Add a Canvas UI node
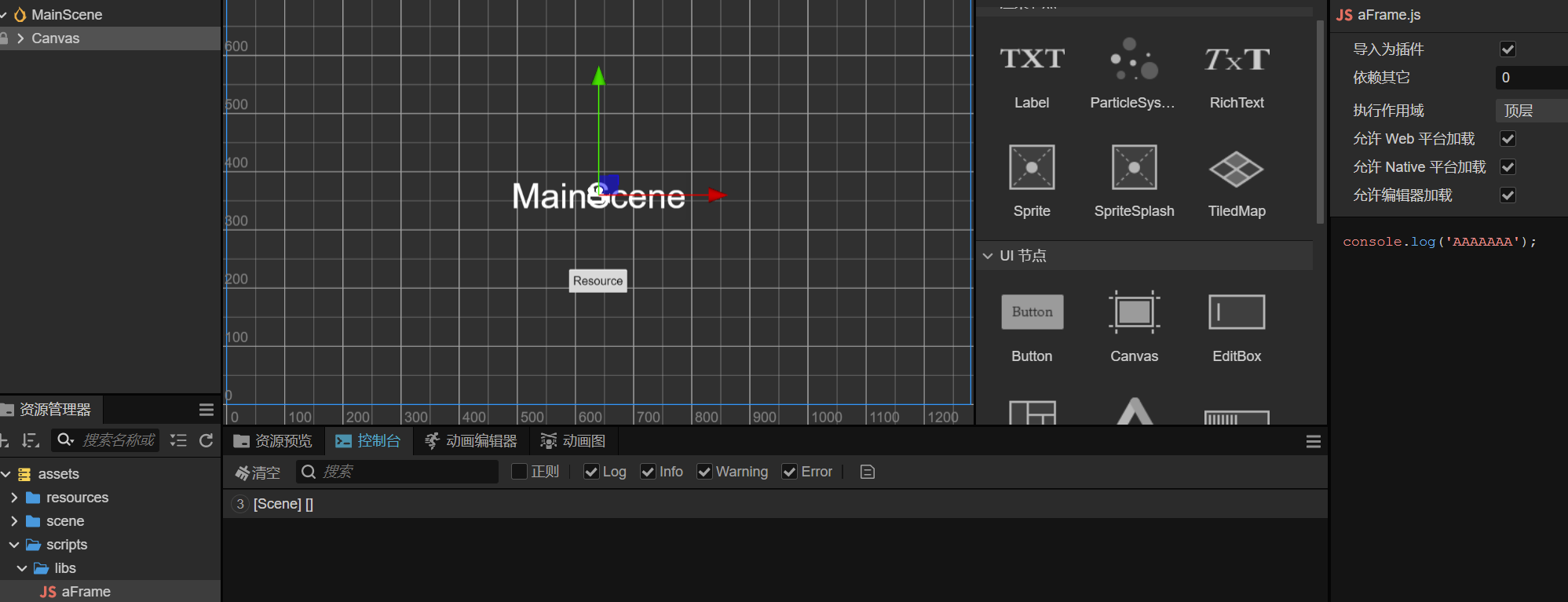The image size is (1568, 602). [x=1134, y=328]
